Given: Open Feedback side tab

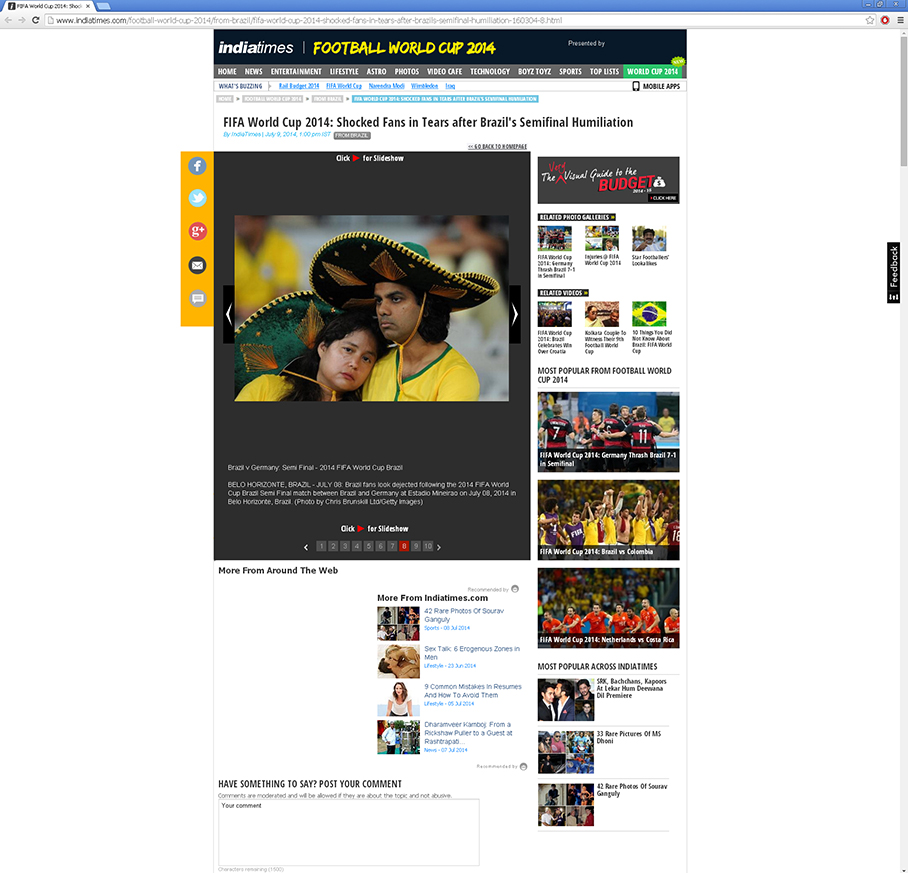Looking at the screenshot, I should [x=894, y=273].
